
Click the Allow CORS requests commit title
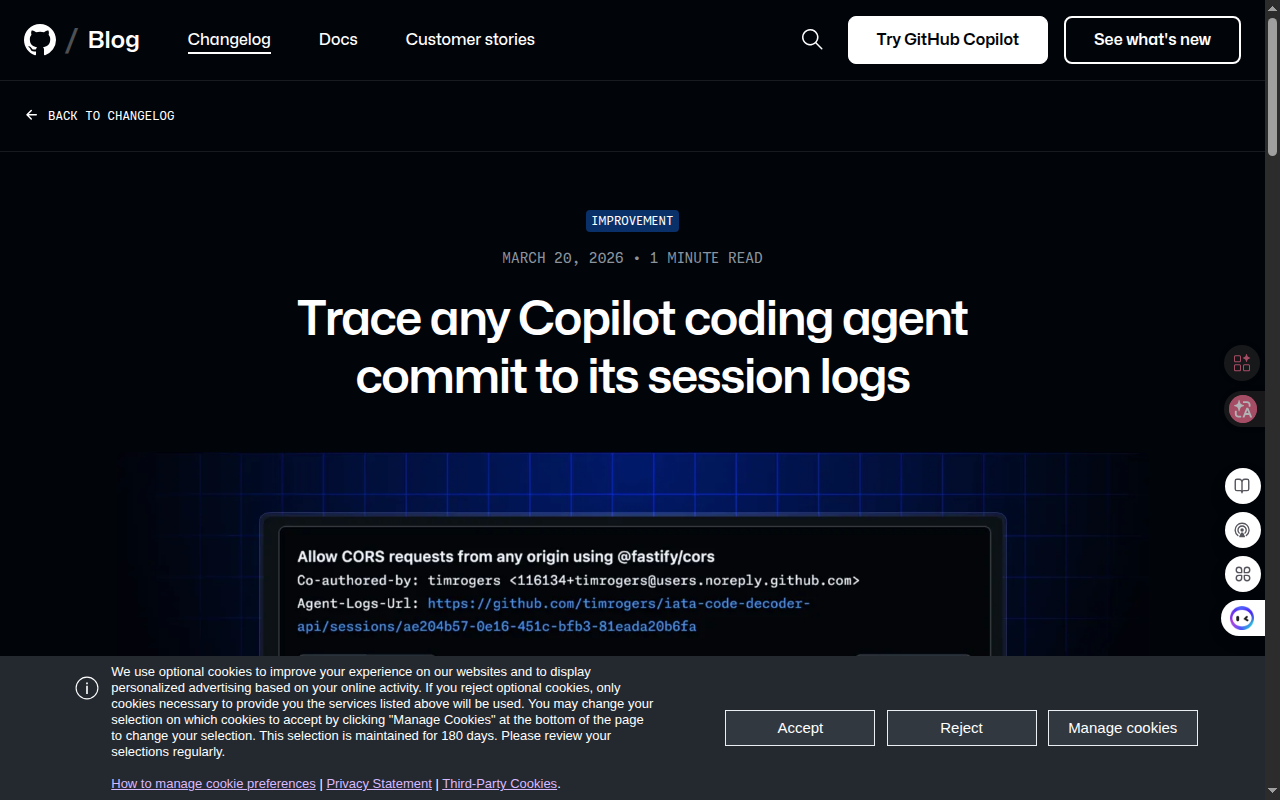click(506, 557)
